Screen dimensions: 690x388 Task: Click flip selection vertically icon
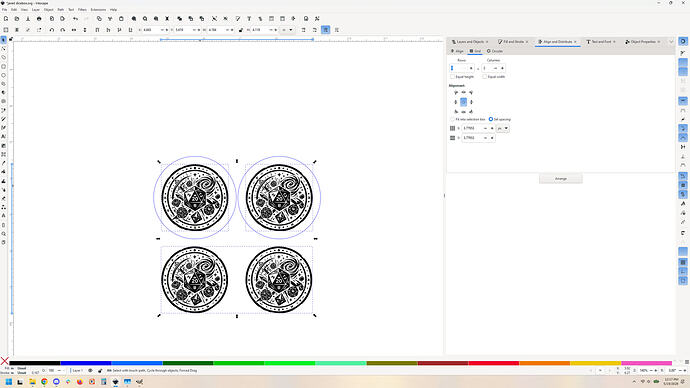coord(85,30)
